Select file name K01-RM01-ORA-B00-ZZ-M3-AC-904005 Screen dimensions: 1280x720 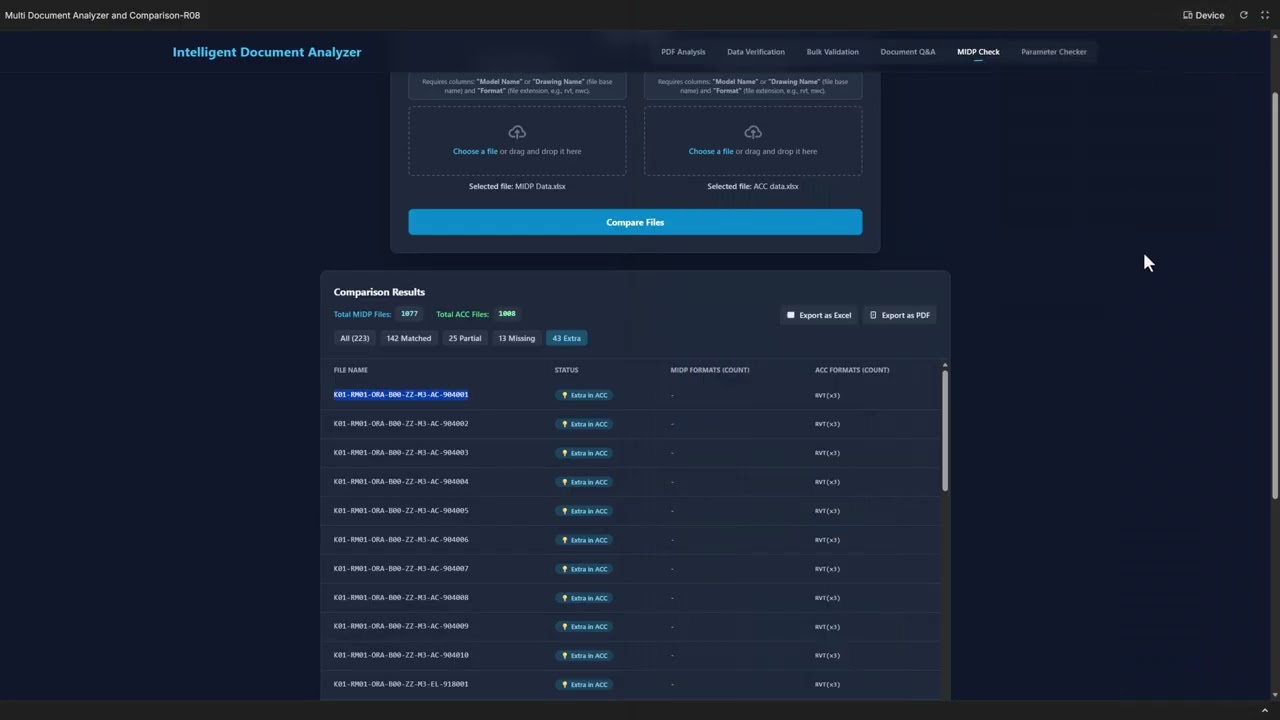[x=401, y=511]
